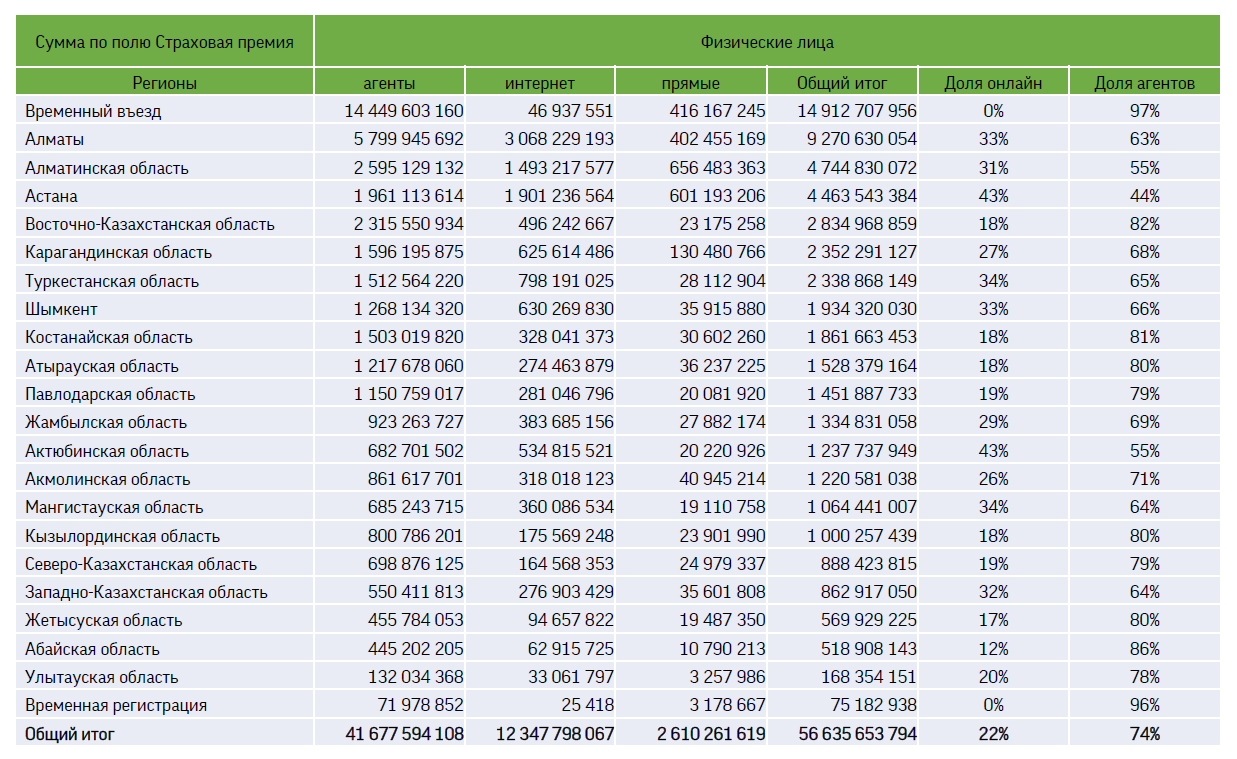Image resolution: width=1237 pixels, height=759 pixels.
Task: Click the "Доля агентов" column header
Action: (x=1145, y=83)
